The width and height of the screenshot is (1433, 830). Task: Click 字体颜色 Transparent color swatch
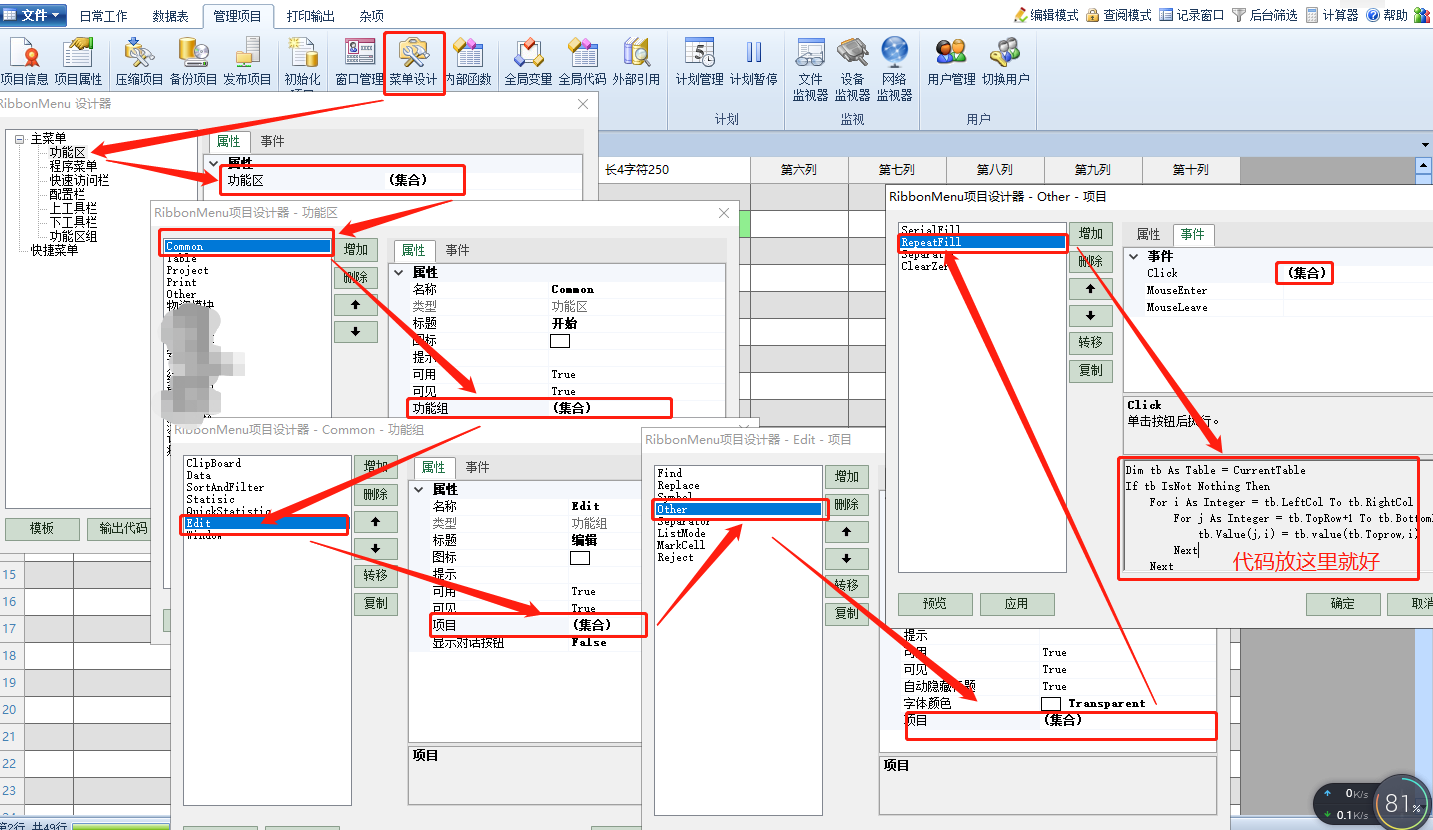tap(1051, 703)
